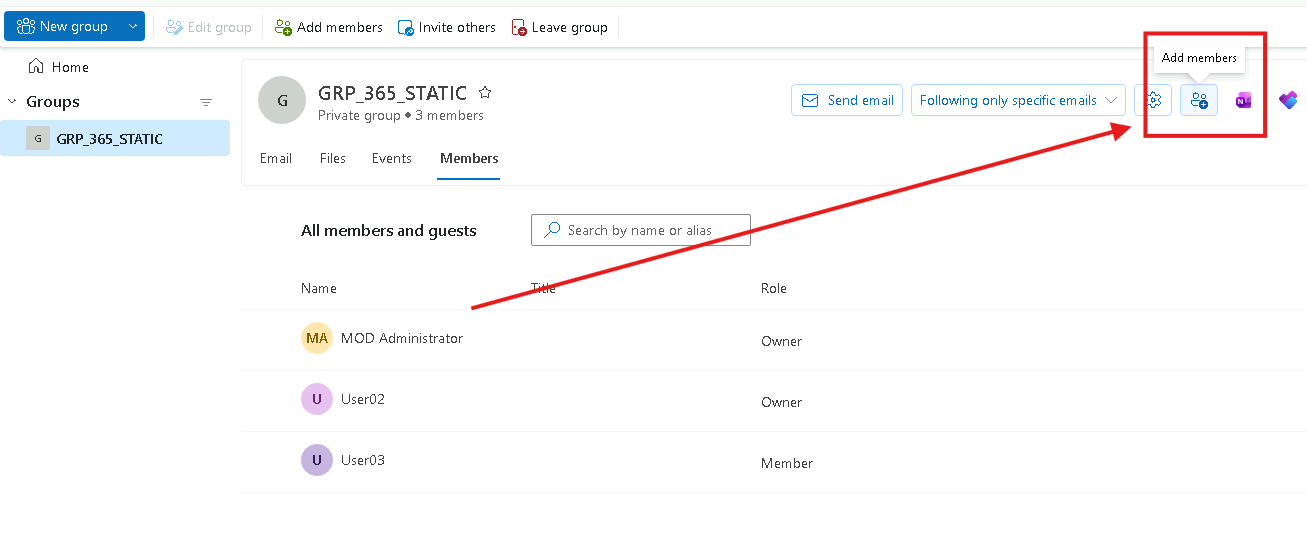This screenshot has height=534, width=1307.
Task: Click the All members and guests heading
Action: tap(389, 230)
